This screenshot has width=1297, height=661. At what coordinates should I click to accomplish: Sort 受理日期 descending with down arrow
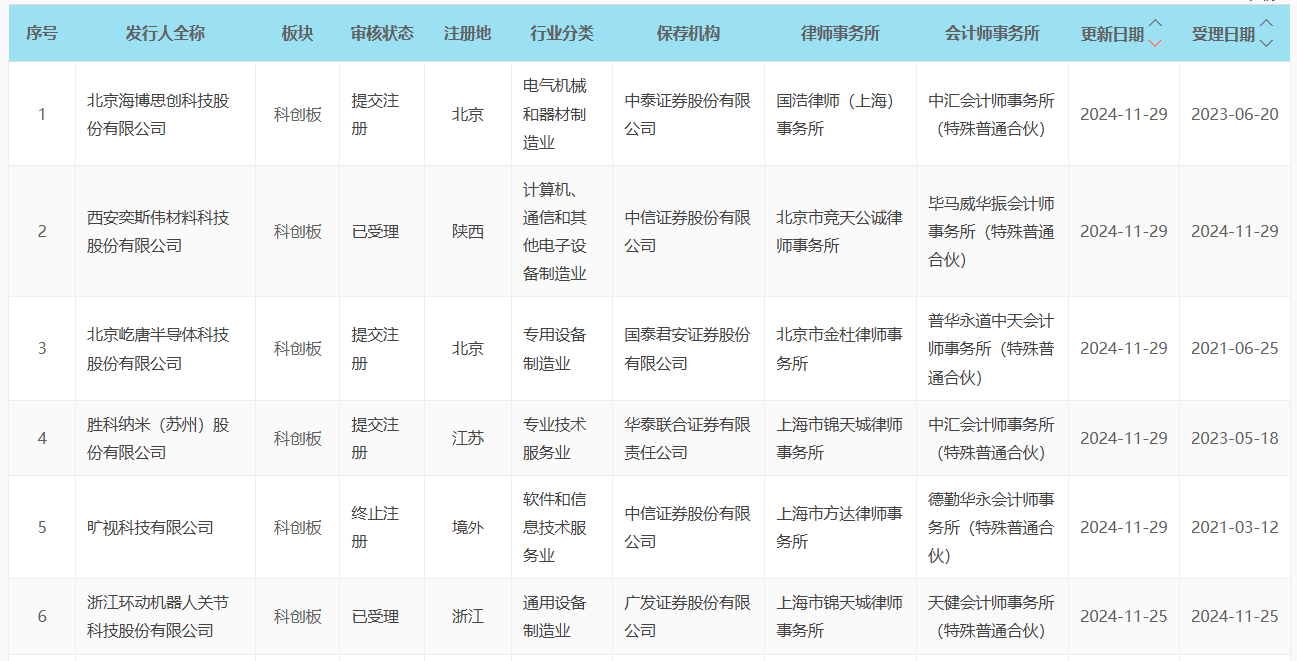pos(1266,42)
